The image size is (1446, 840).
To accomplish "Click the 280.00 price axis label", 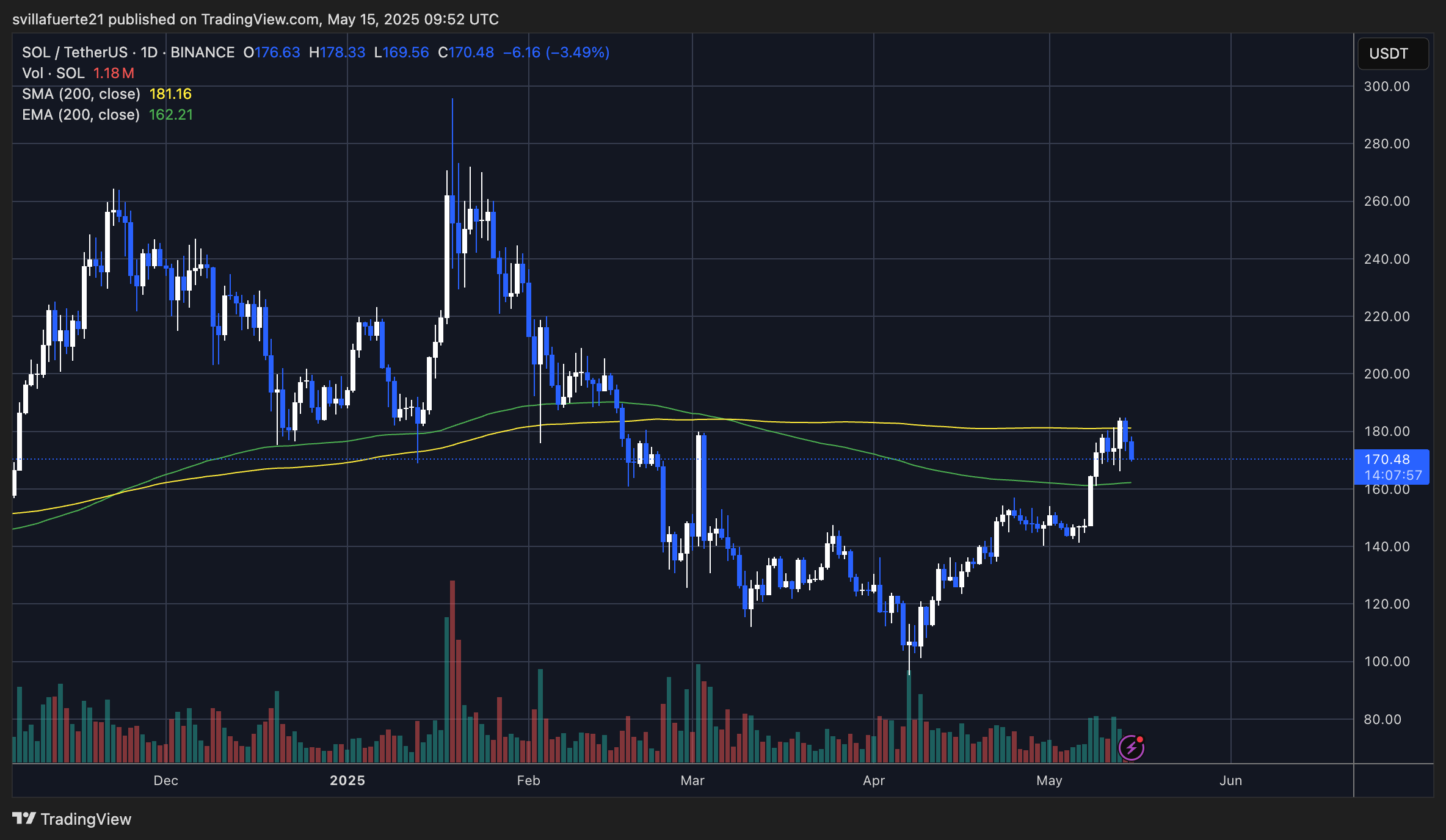I will point(1387,143).
